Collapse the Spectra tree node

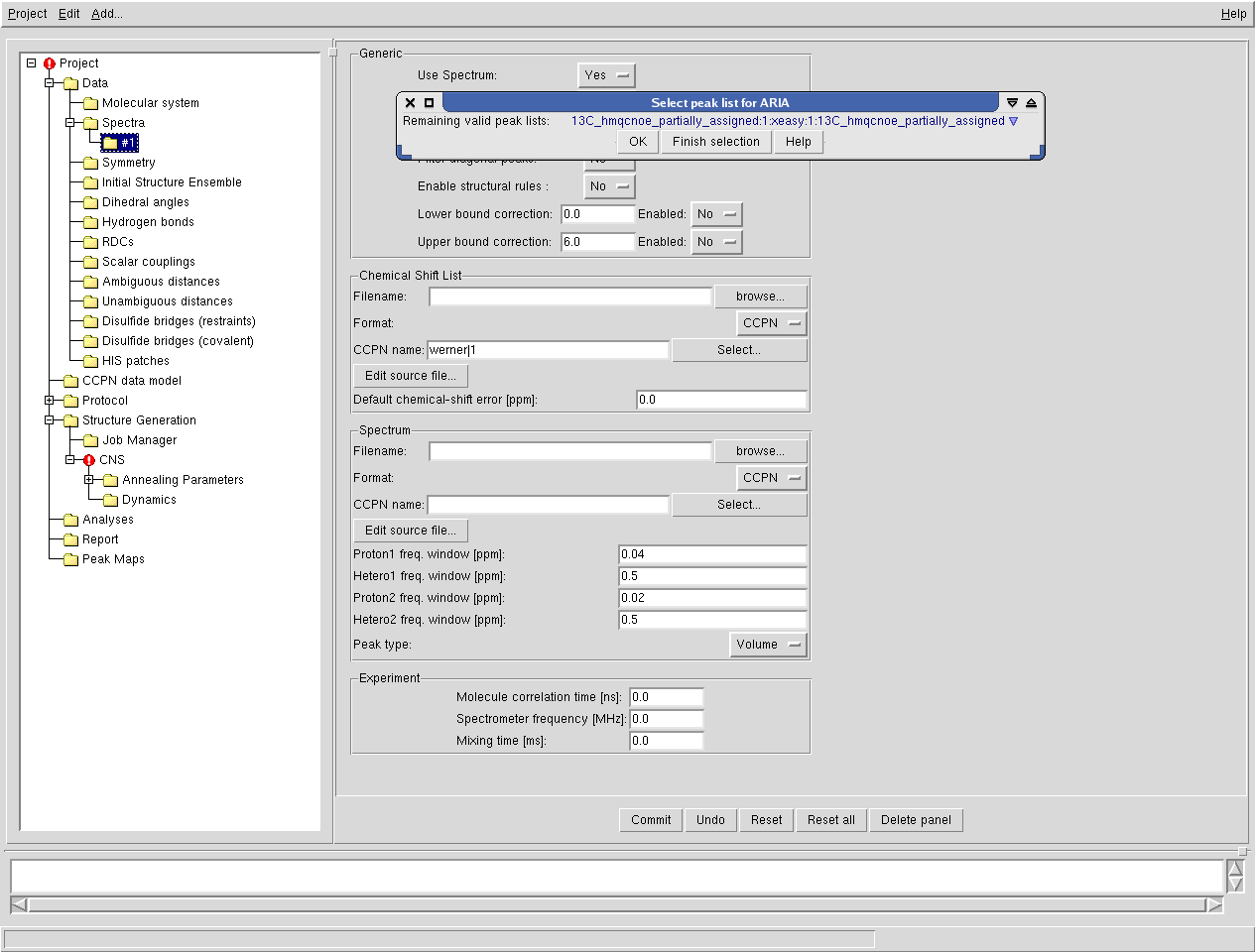[69, 123]
